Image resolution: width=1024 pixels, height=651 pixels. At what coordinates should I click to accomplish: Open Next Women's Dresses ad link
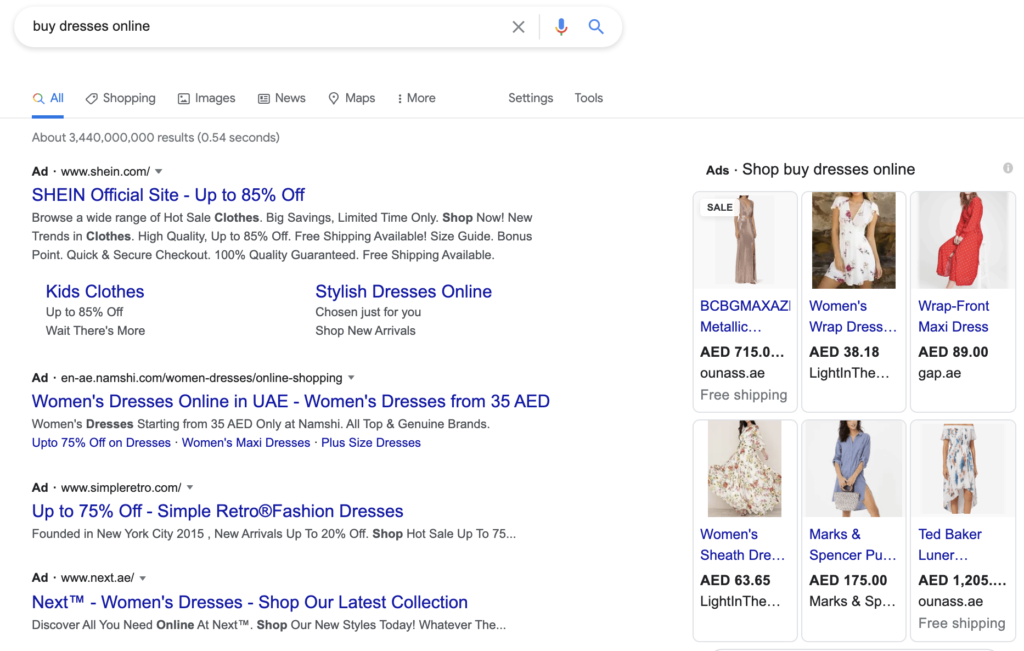point(249,602)
